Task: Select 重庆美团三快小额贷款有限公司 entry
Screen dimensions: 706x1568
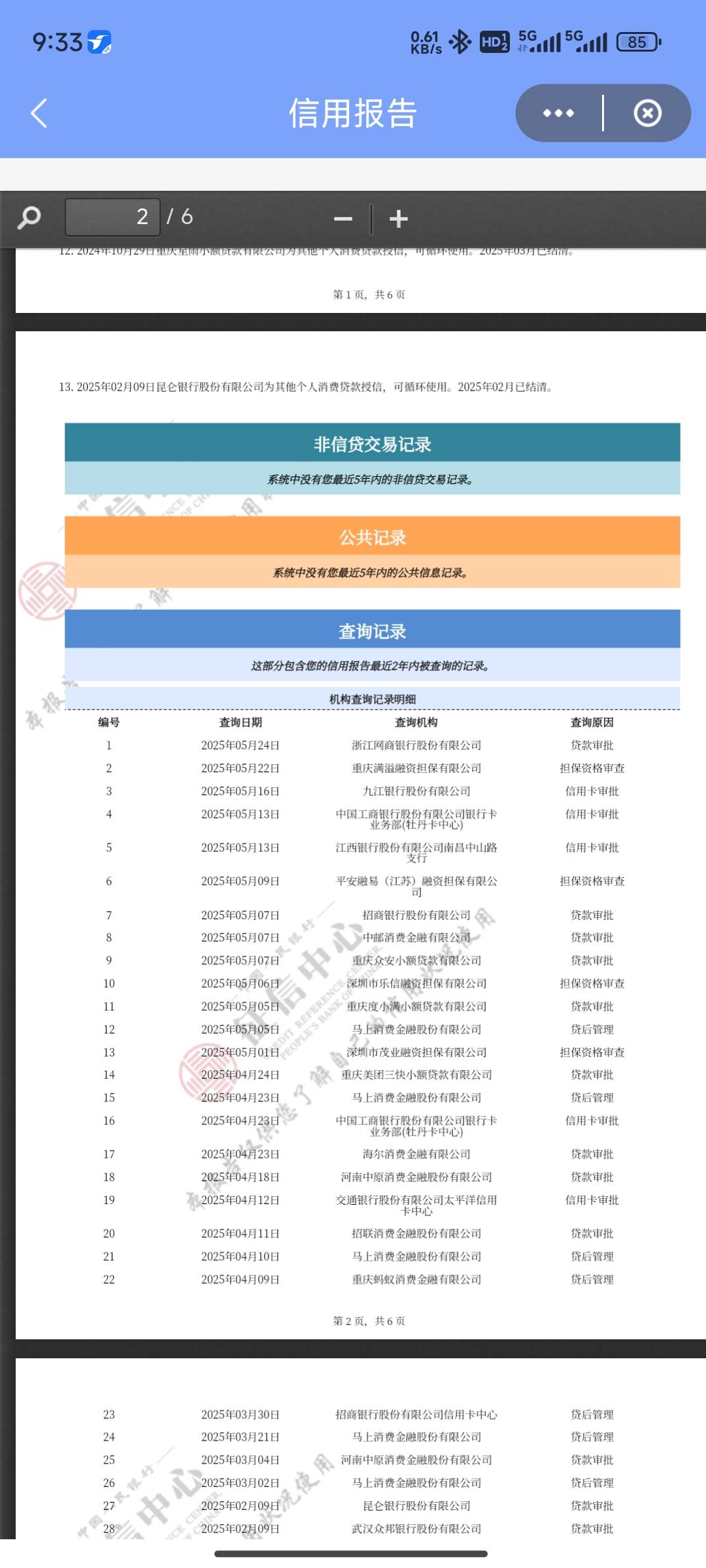Action: tap(416, 1075)
